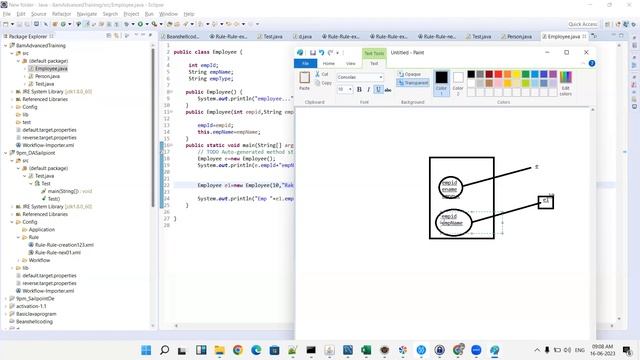Switch to the d.java editor tab
Image resolution: width=640 pixels, height=360 pixels.
point(302,36)
